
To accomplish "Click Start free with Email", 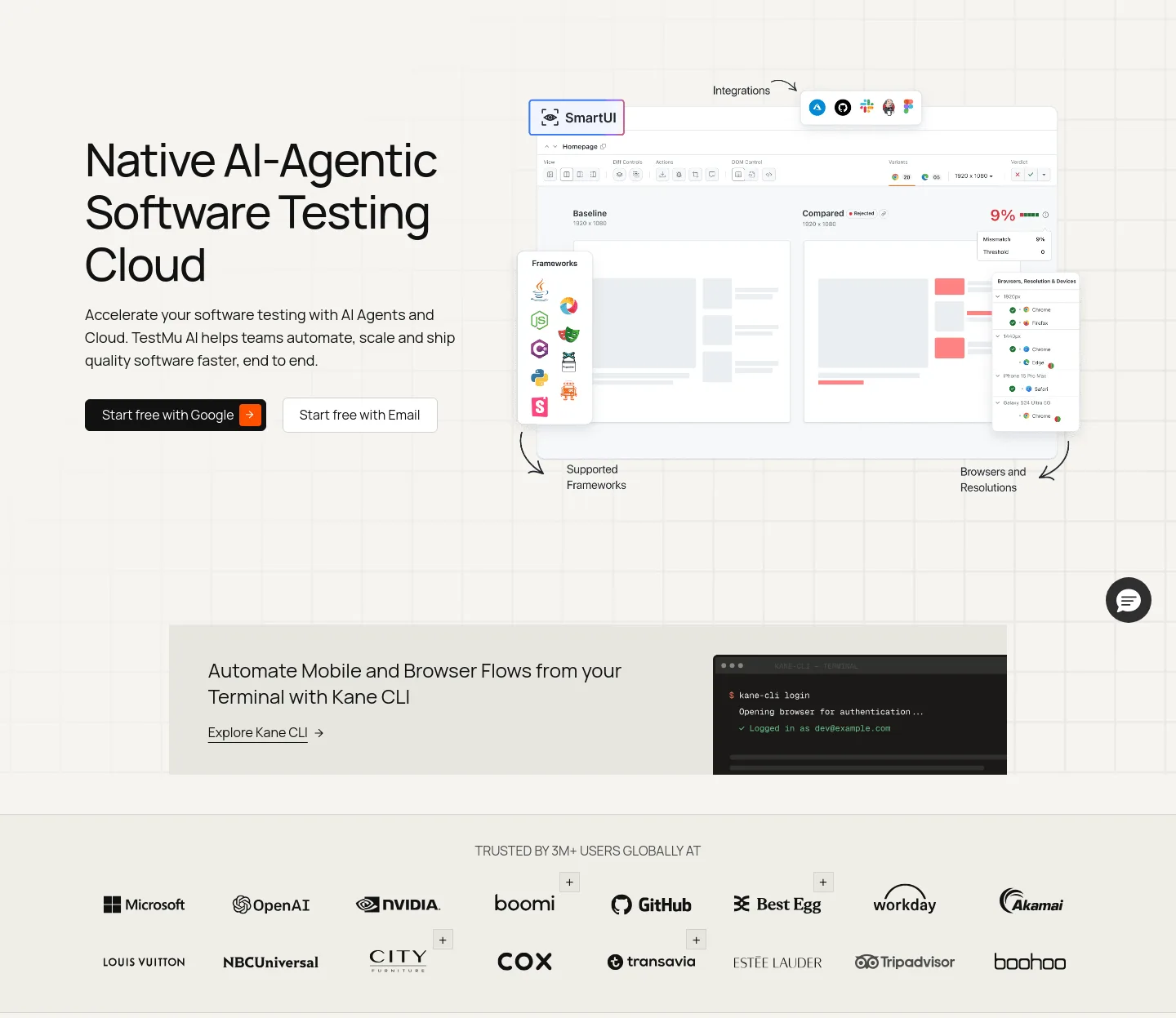I will tap(360, 415).
